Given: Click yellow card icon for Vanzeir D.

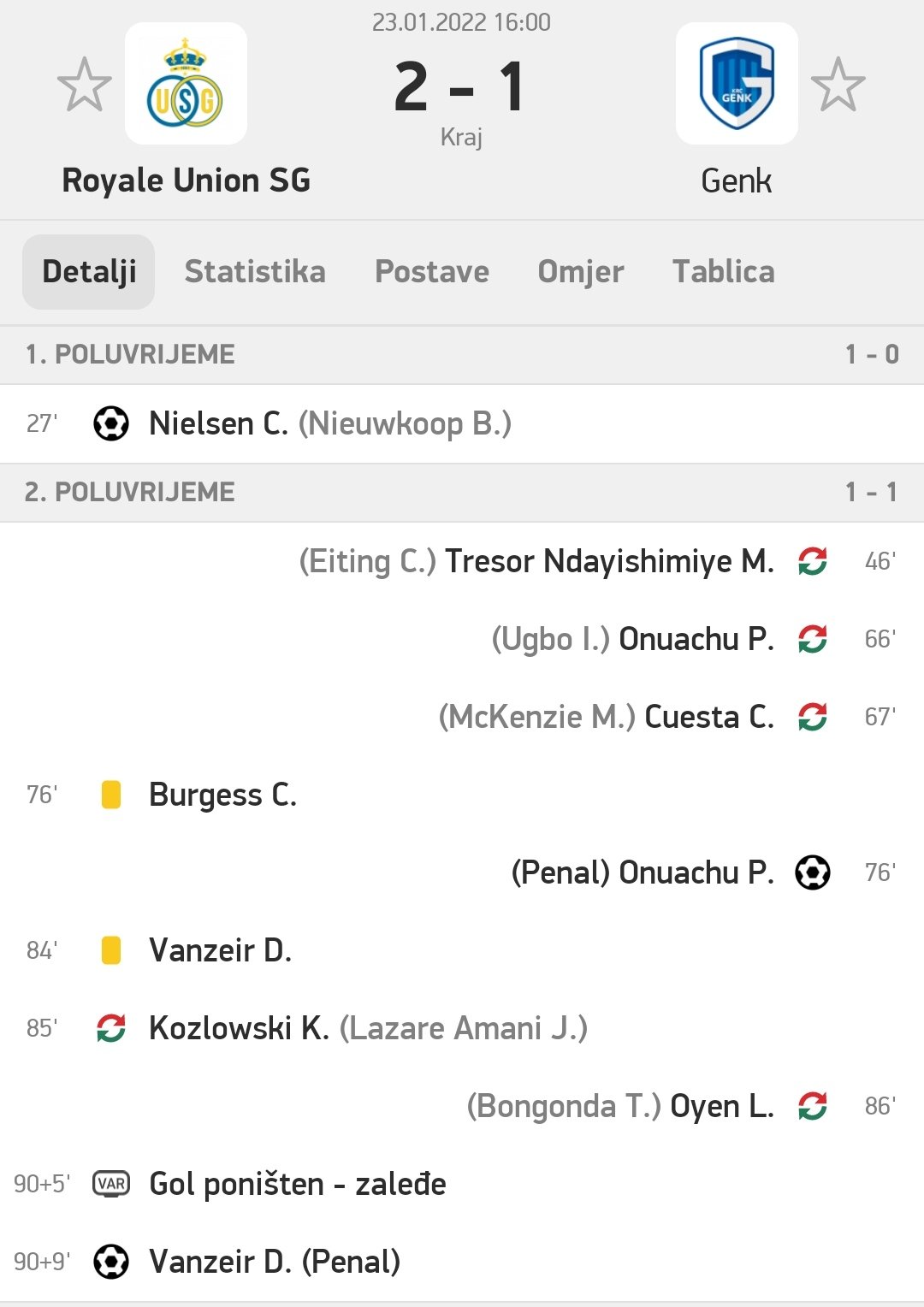Looking at the screenshot, I should pos(111,950).
